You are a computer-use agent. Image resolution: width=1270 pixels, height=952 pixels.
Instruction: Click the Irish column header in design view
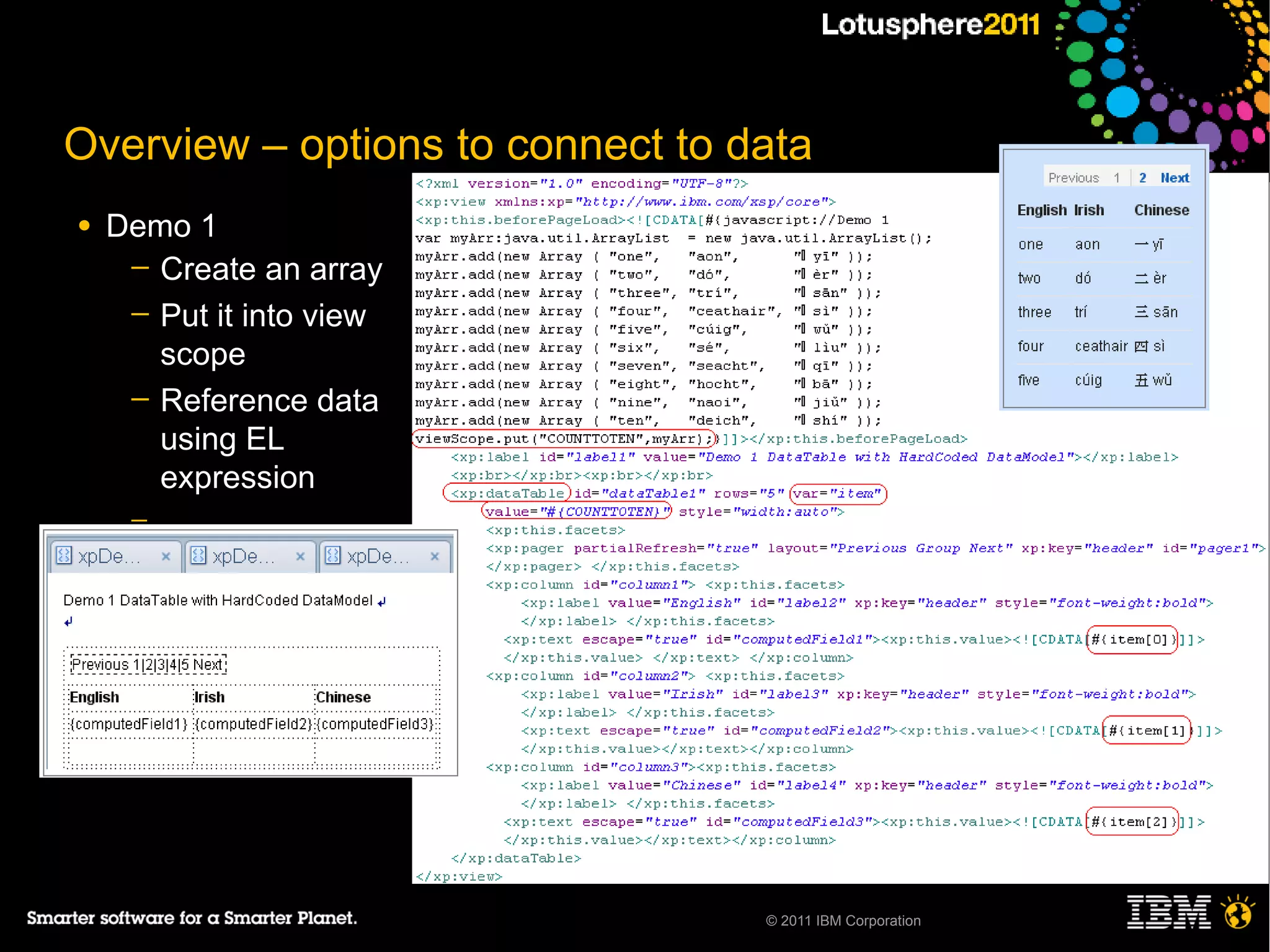[210, 697]
